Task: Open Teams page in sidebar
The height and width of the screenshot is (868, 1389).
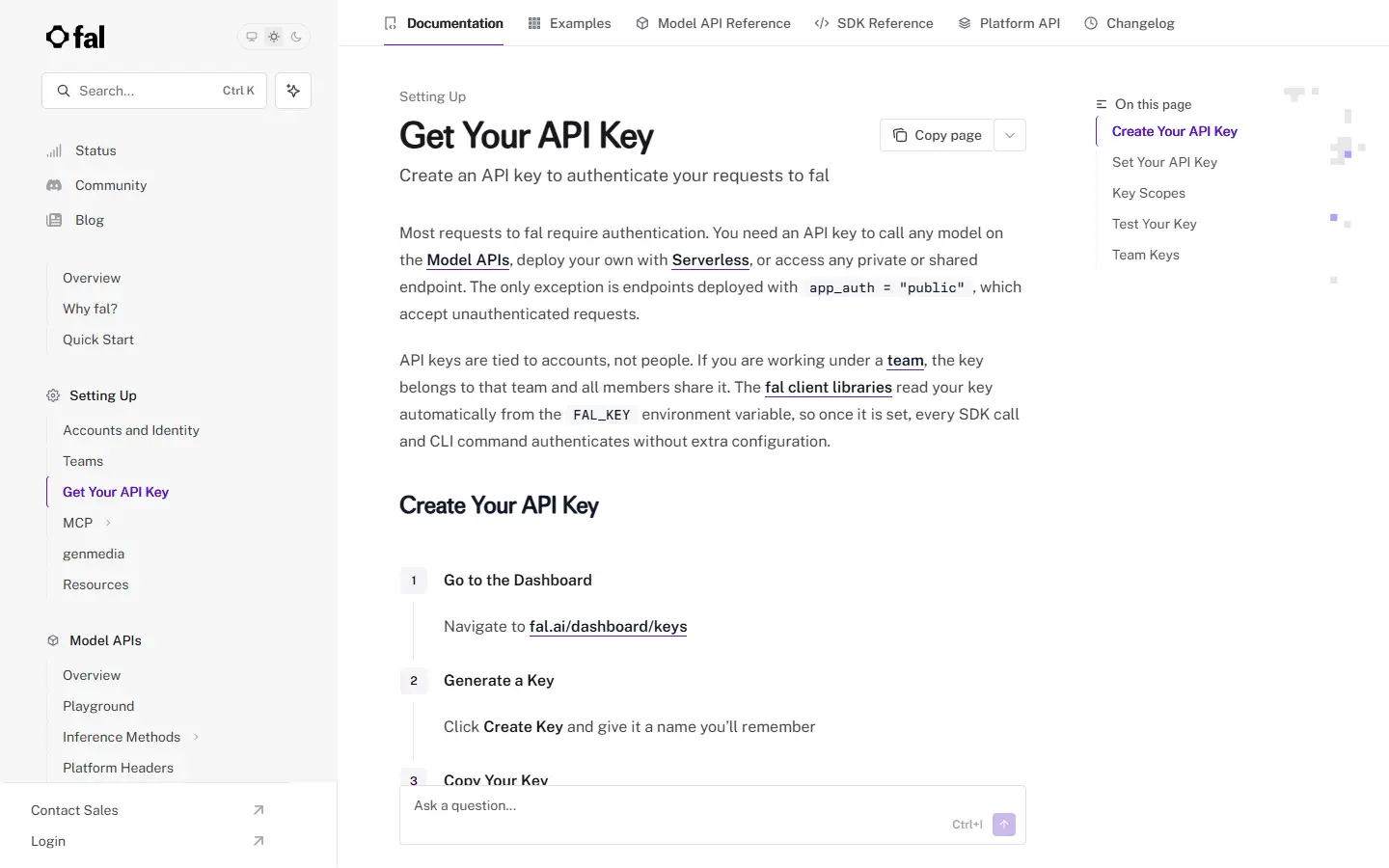Action: (83, 461)
